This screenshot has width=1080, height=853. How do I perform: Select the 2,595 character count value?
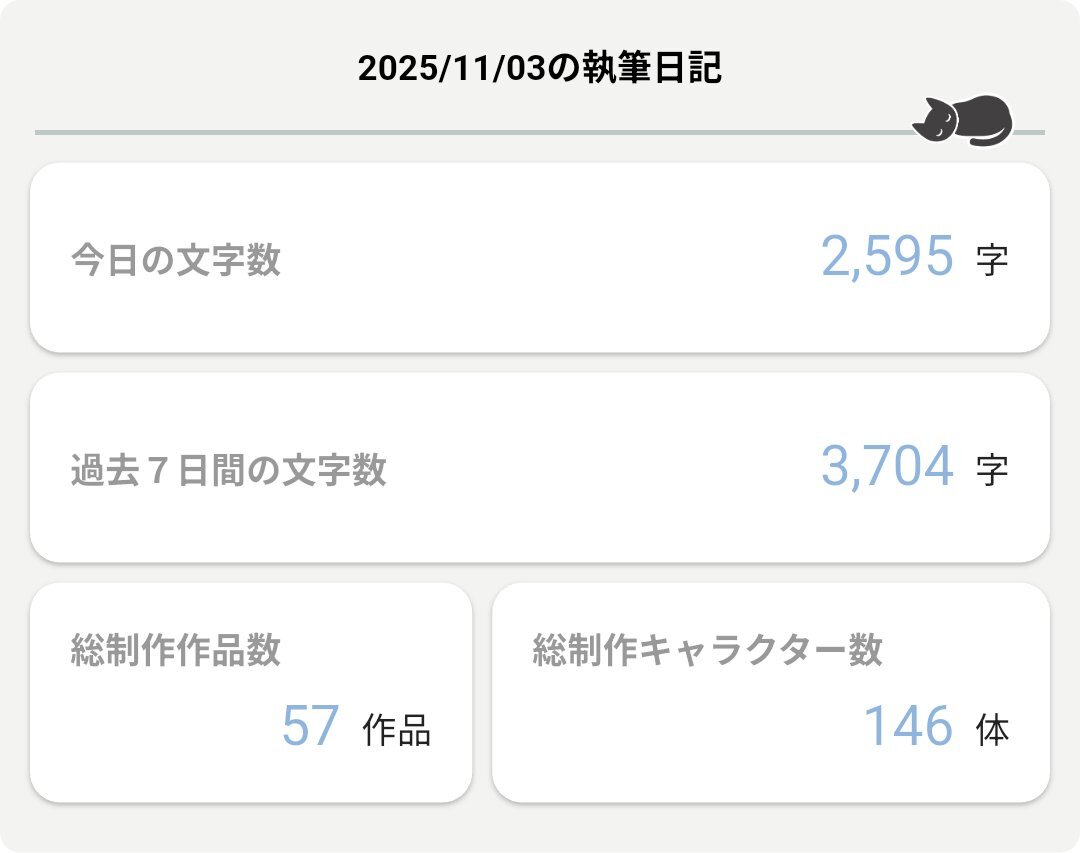point(887,257)
